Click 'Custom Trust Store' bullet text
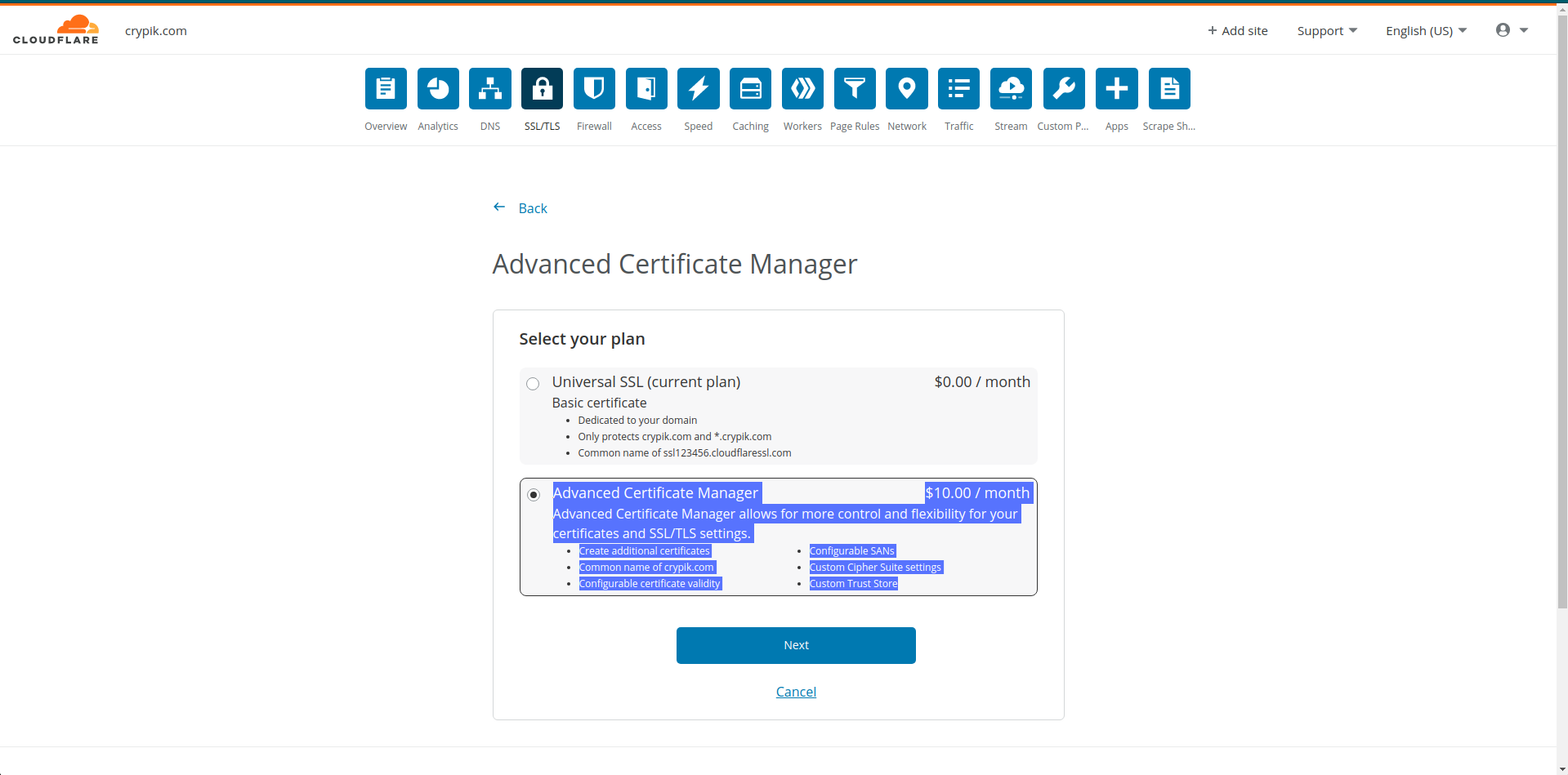The height and width of the screenshot is (775, 1568). pyautogui.click(x=853, y=584)
